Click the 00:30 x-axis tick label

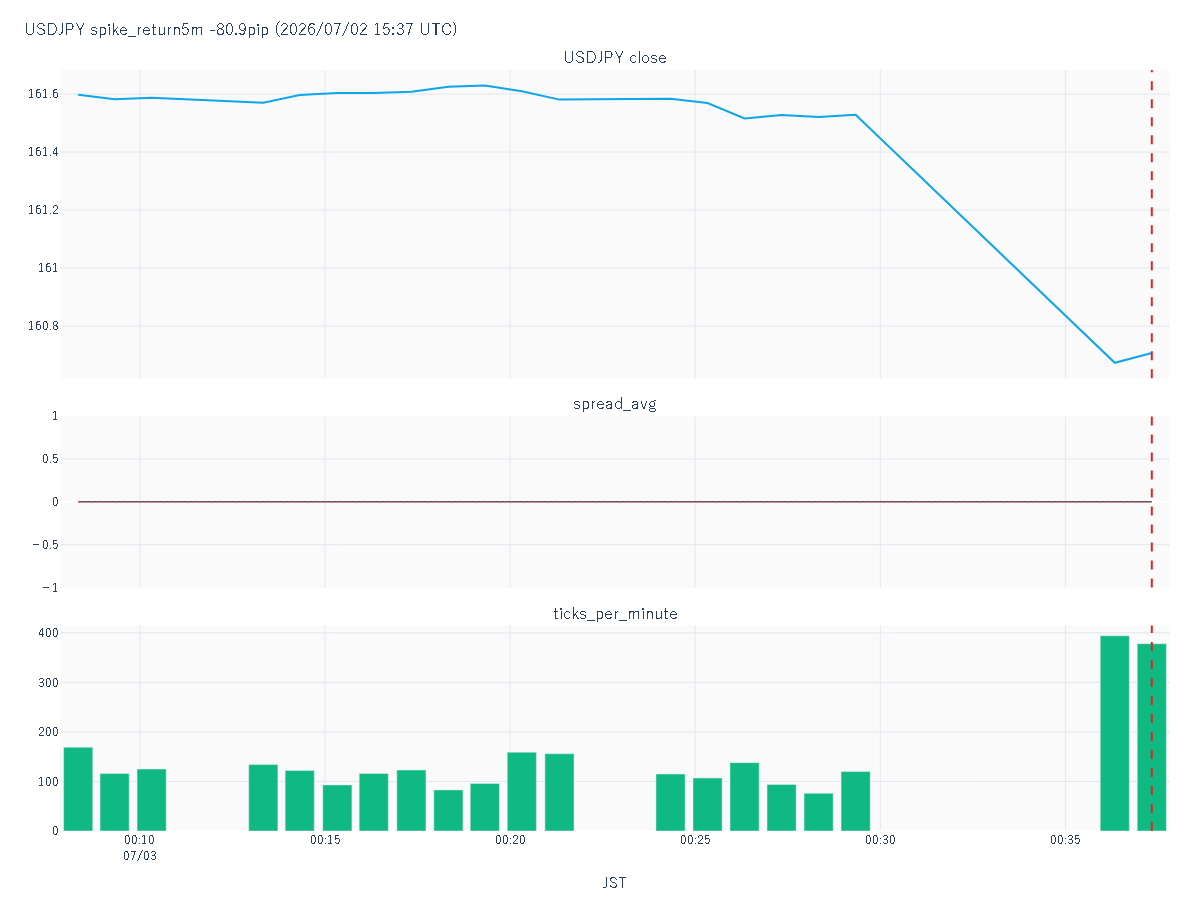coord(880,841)
